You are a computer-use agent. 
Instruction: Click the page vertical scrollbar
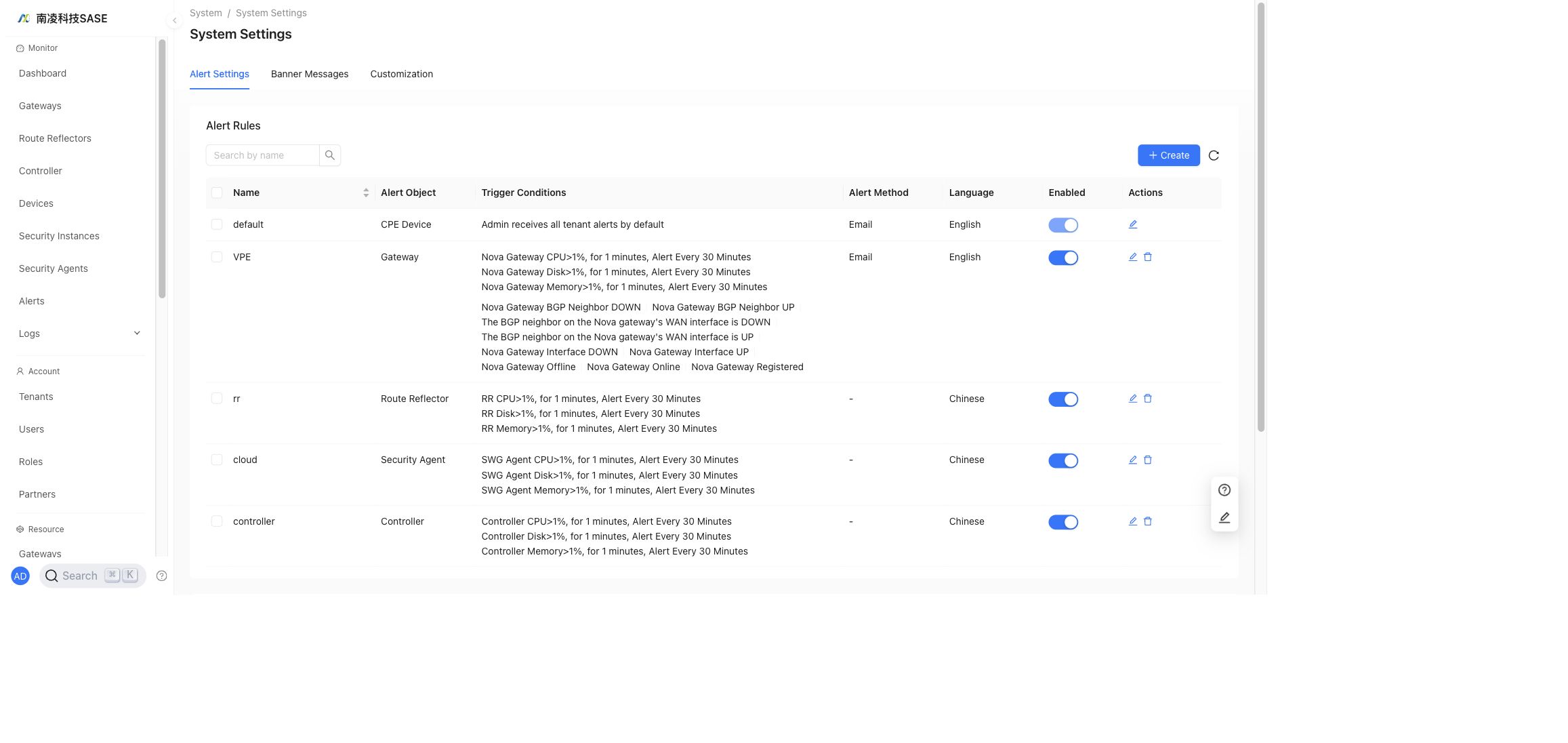(x=1261, y=217)
